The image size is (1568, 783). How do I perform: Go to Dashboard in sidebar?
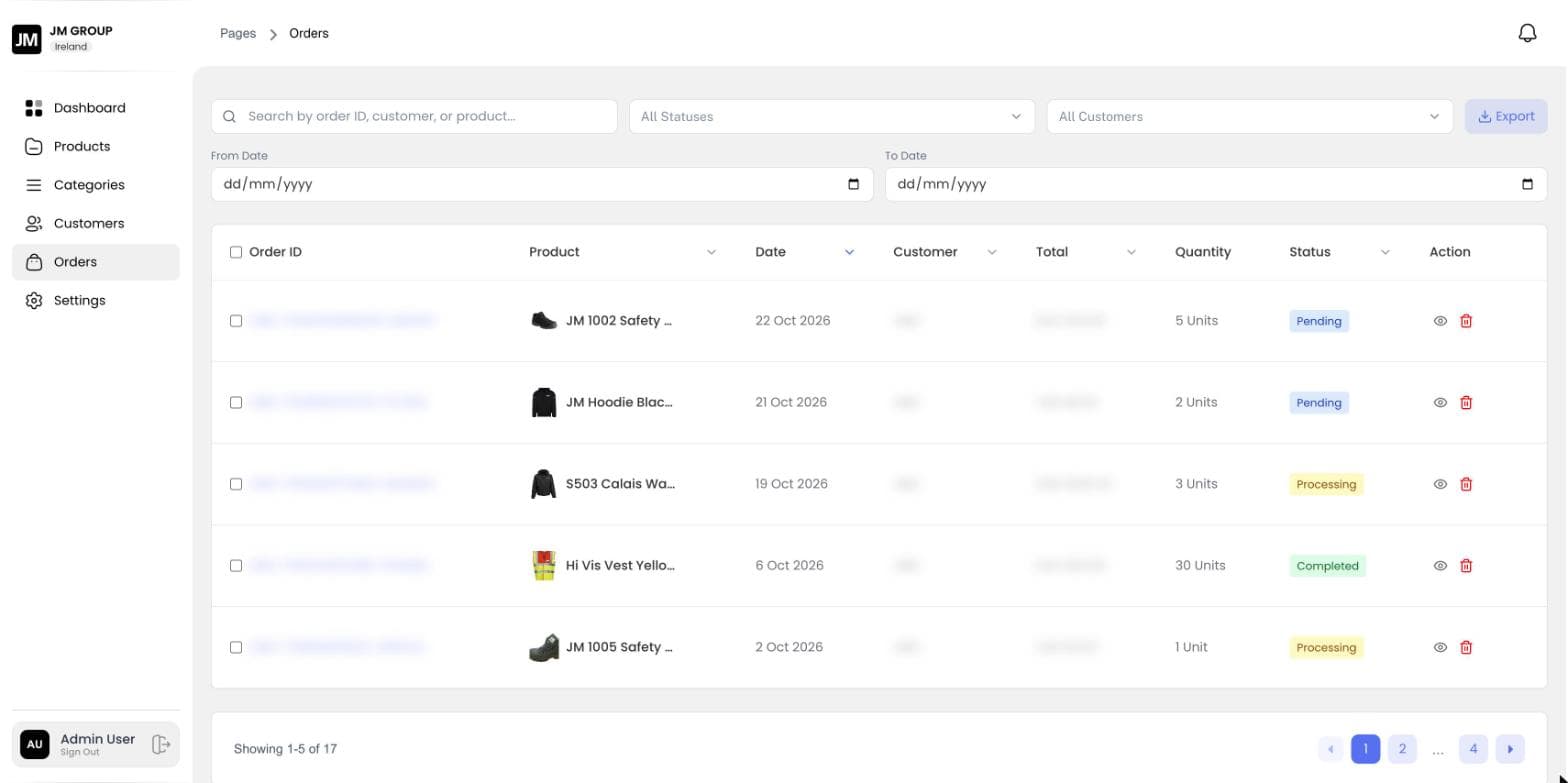[96, 108]
